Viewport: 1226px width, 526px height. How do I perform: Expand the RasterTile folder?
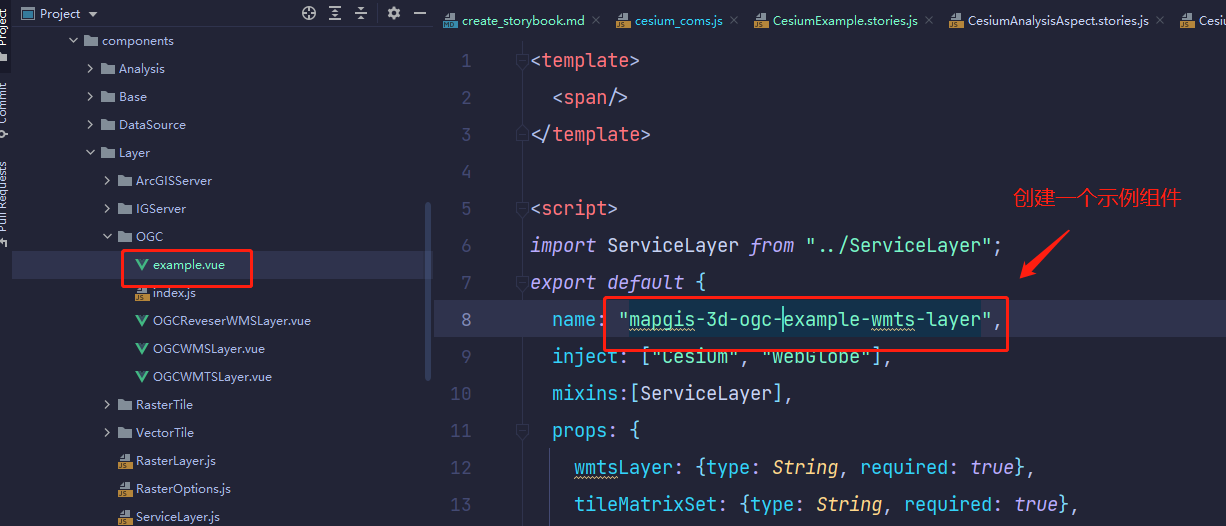pyautogui.click(x=107, y=405)
